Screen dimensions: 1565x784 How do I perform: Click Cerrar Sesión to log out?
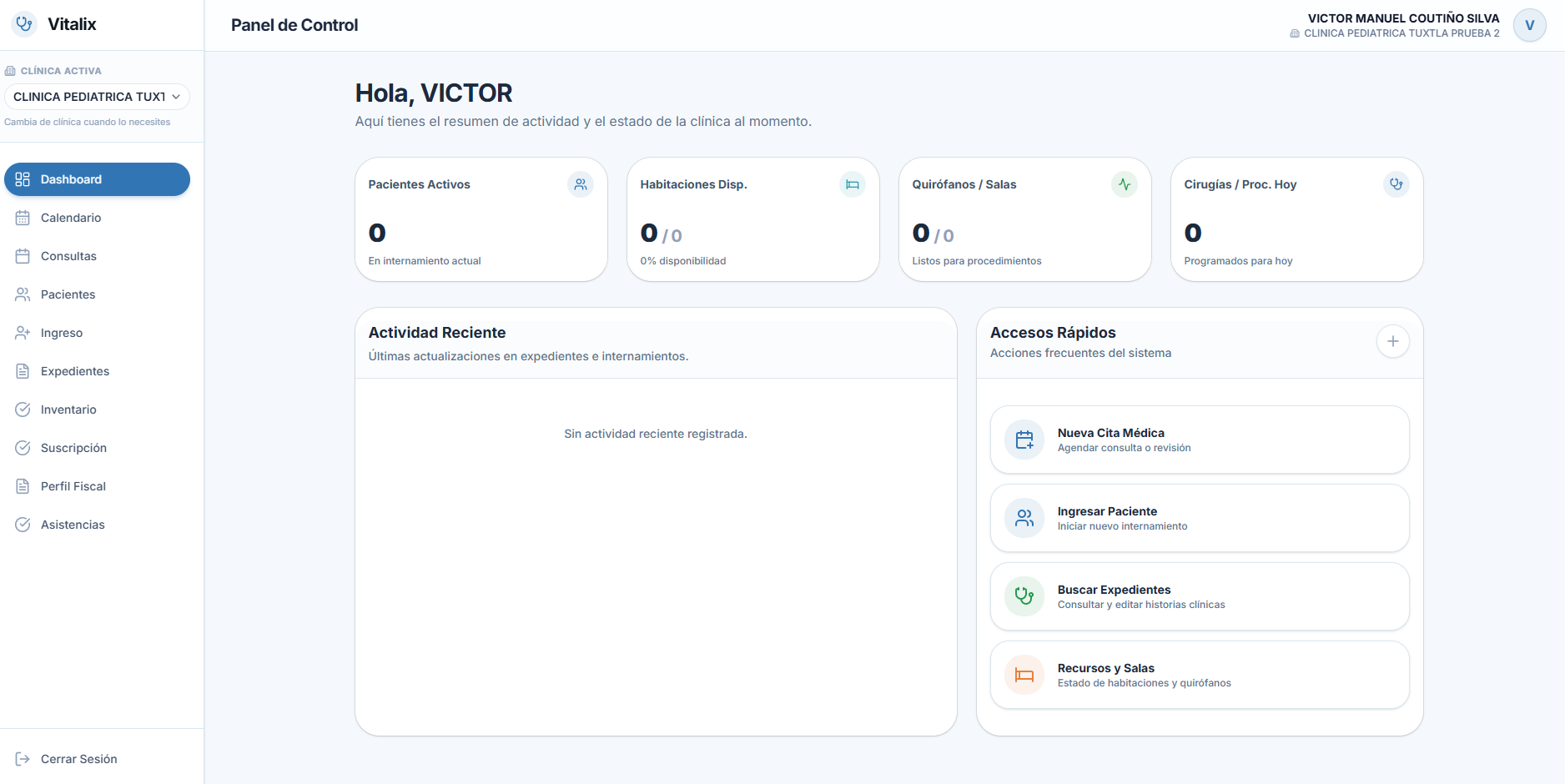97,759
